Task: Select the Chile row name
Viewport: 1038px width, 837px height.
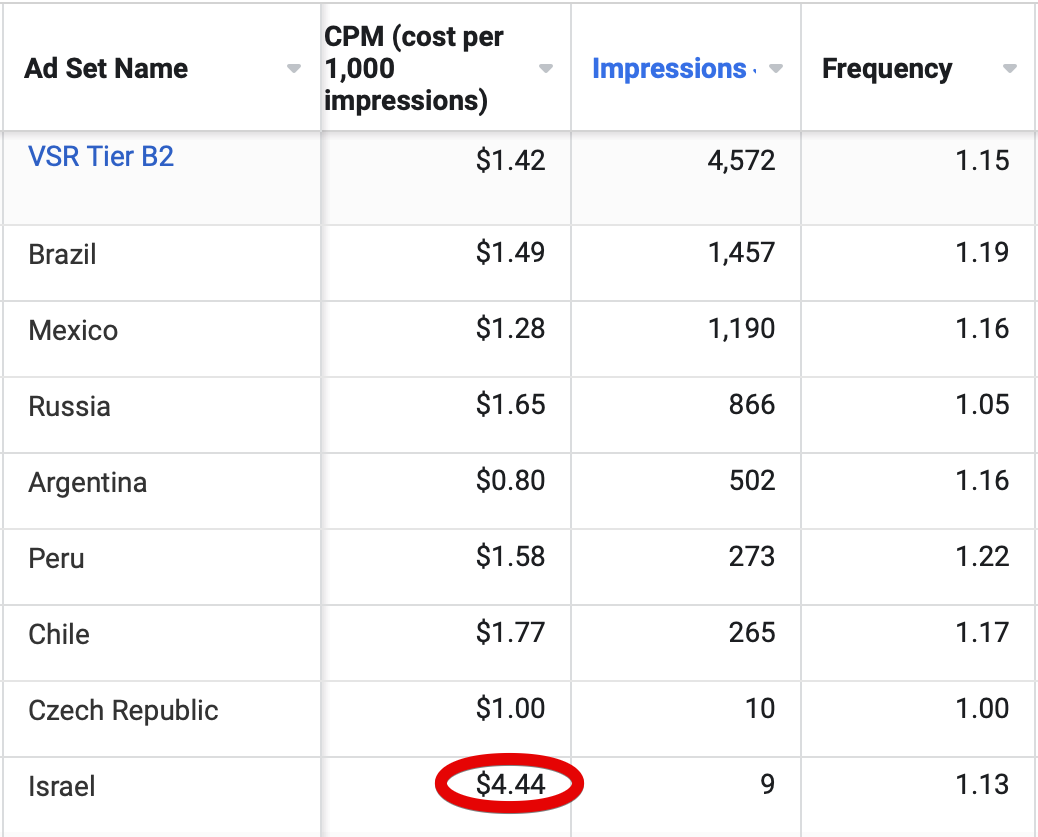Action: 59,634
